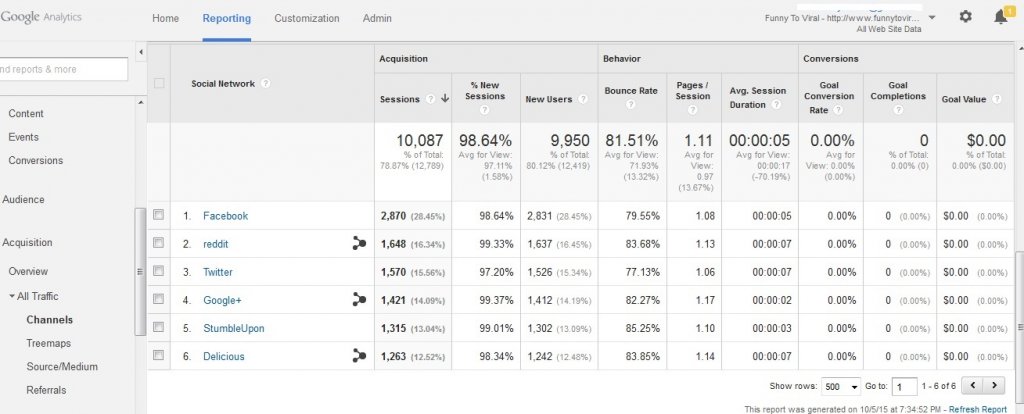Click reddit row social hub icon
1024x414 pixels.
(359, 244)
